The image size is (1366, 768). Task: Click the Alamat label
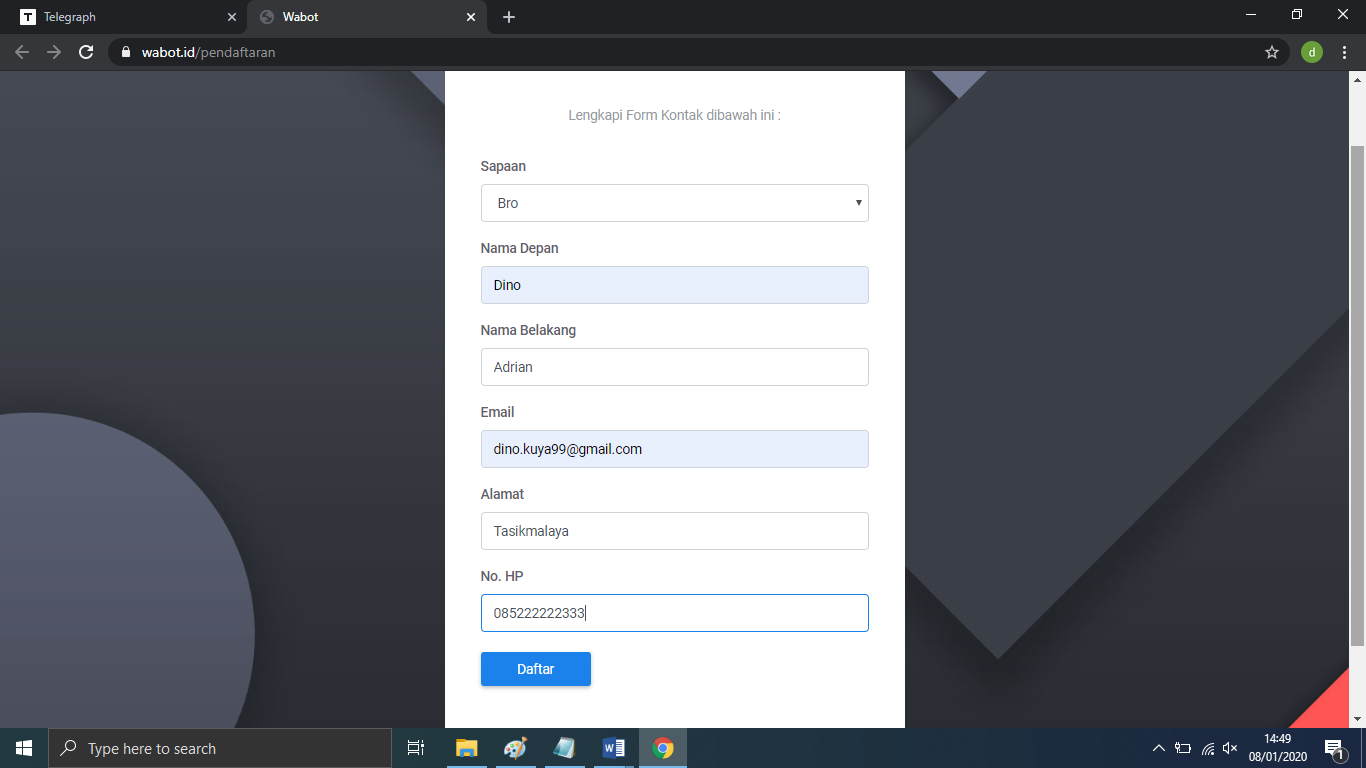click(x=502, y=494)
